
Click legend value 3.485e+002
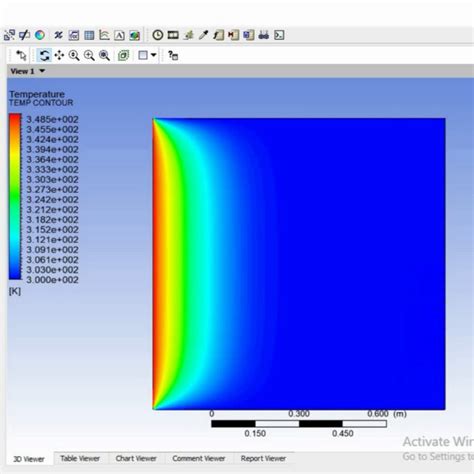[x=52, y=119]
